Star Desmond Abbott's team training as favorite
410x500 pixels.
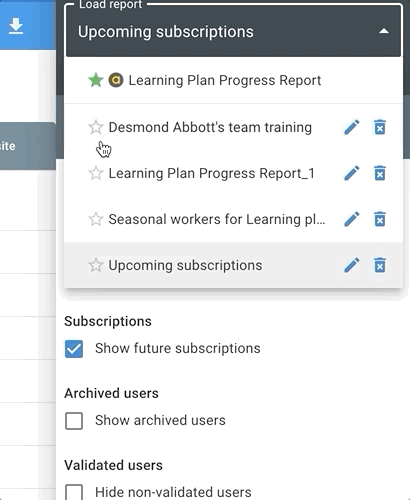tap(96, 127)
